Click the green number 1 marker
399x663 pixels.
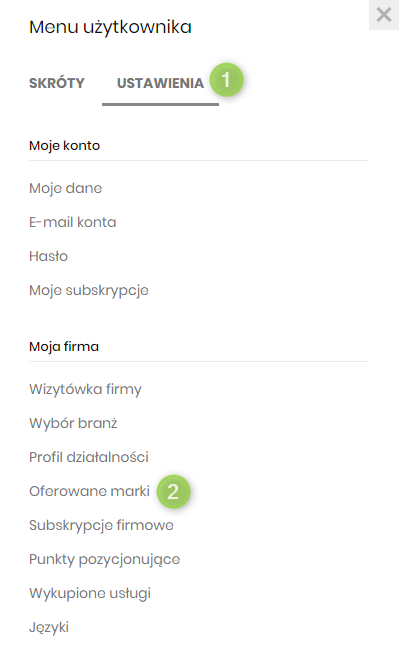point(227,79)
